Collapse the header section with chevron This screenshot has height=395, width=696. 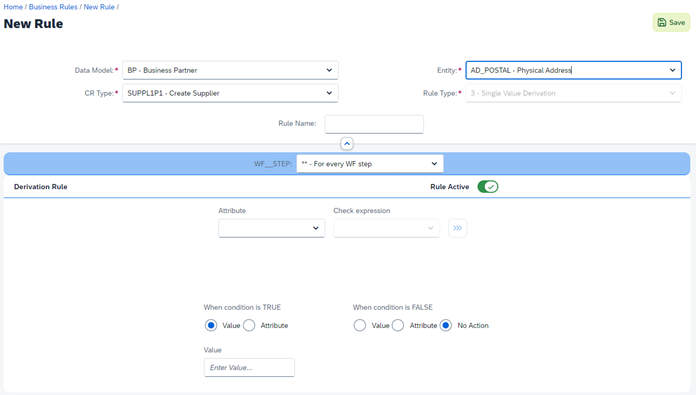pyautogui.click(x=347, y=144)
